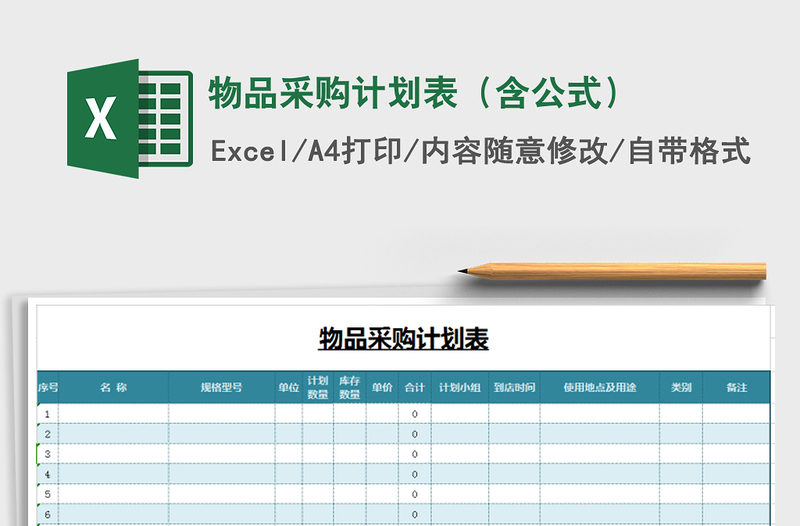The height and width of the screenshot is (526, 800).
Task: Click the 名称 input cell in row 1
Action: pyautogui.click(x=114, y=414)
